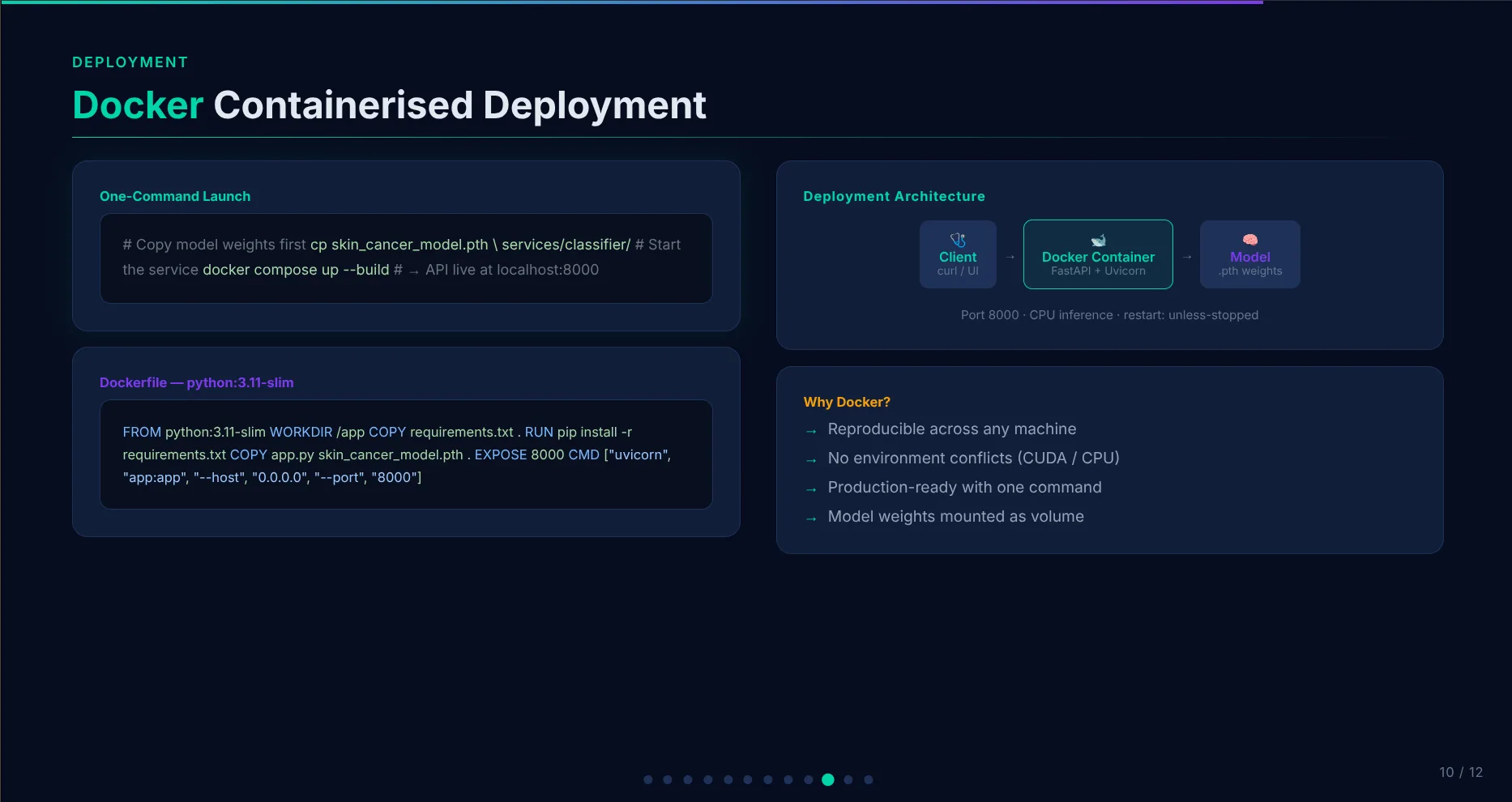Click the arrow between Client and Docker Container
This screenshot has height=802, width=1512.
1010,257
